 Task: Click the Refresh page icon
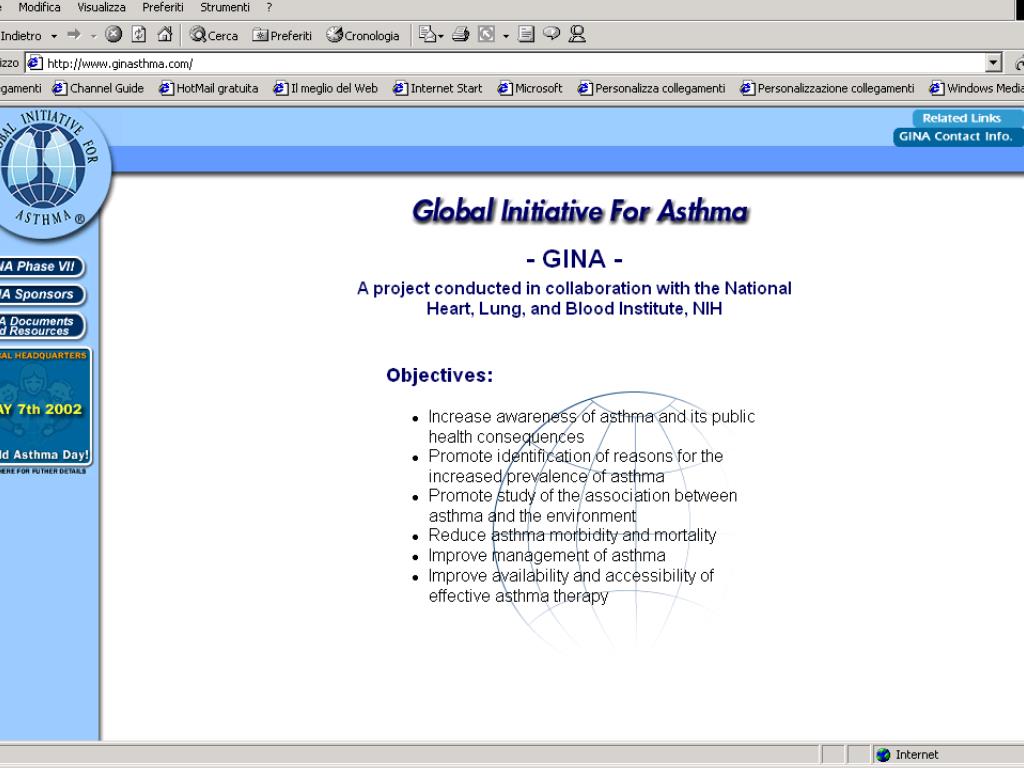(138, 34)
